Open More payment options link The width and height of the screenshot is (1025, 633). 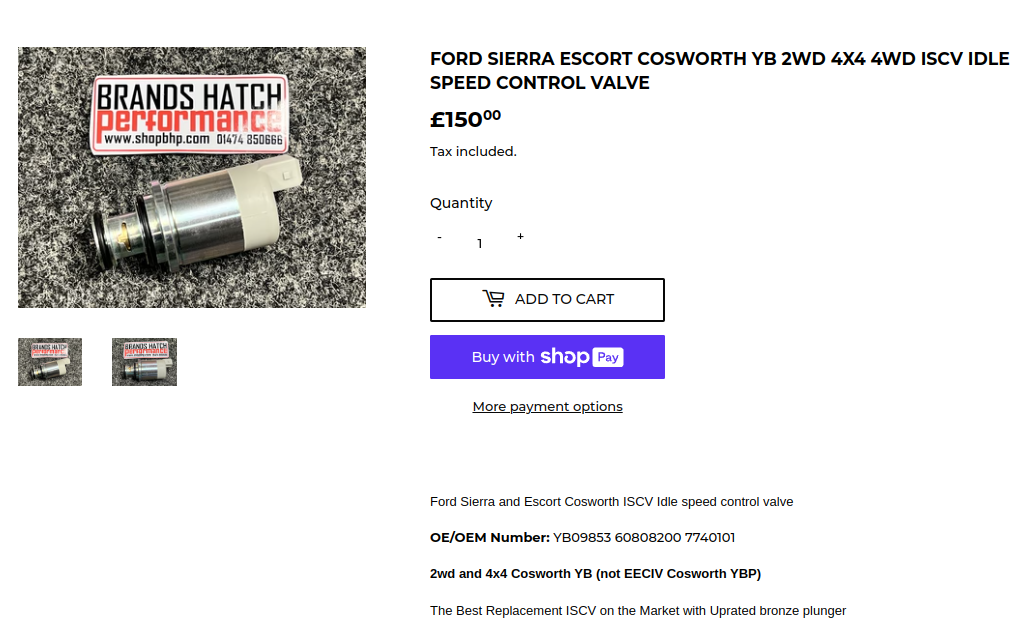[547, 407]
